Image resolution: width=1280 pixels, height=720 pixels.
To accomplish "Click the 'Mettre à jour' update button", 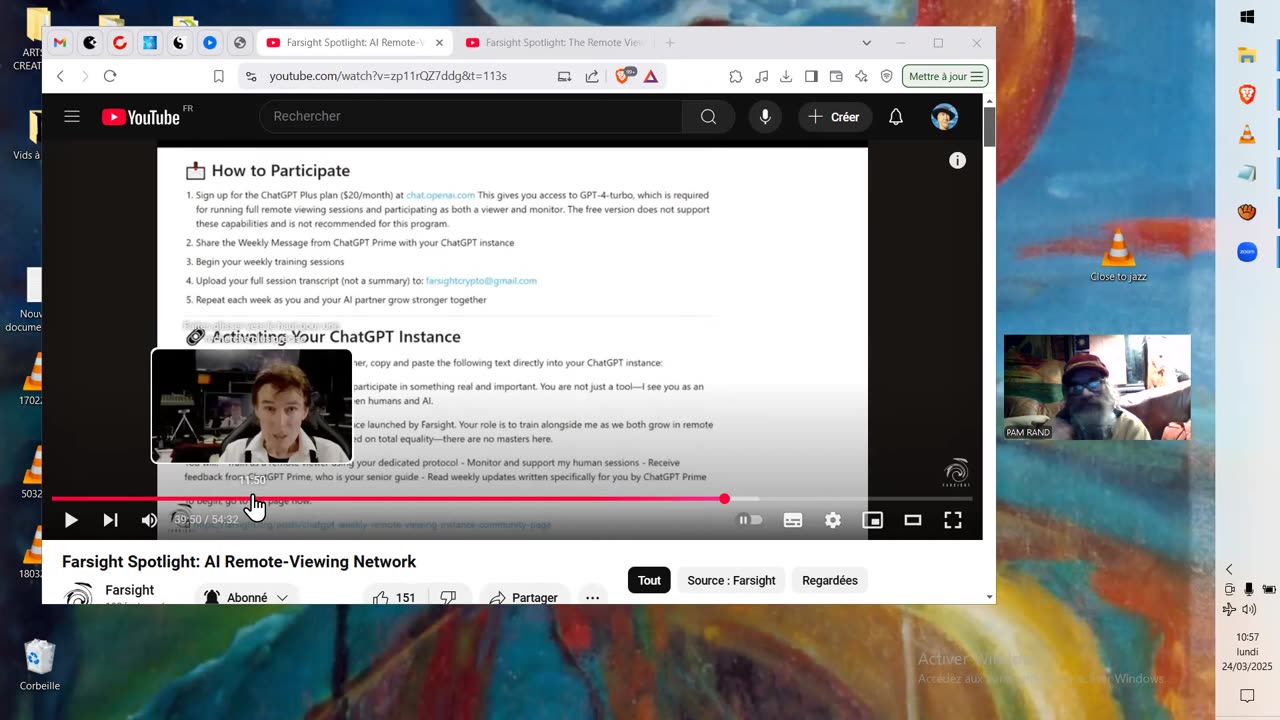I will [x=945, y=76].
